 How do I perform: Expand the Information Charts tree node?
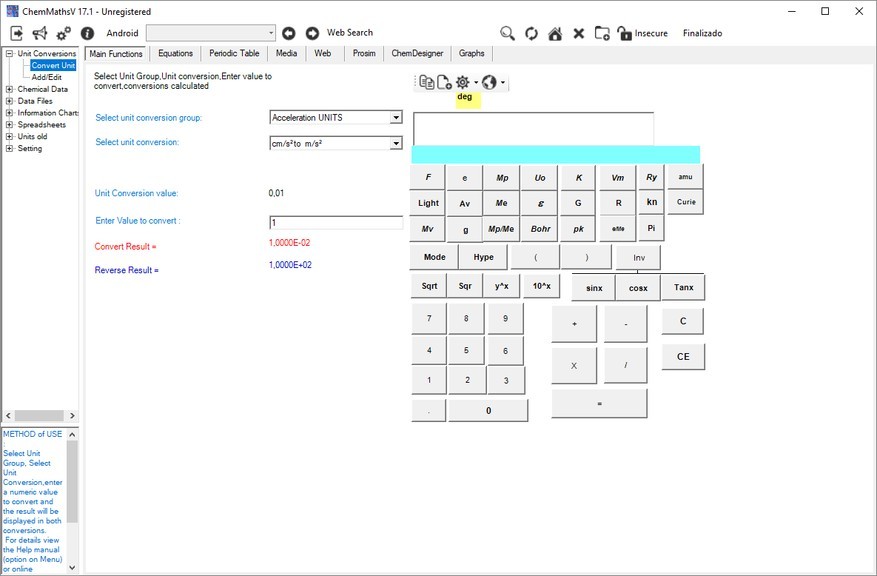[x=9, y=113]
